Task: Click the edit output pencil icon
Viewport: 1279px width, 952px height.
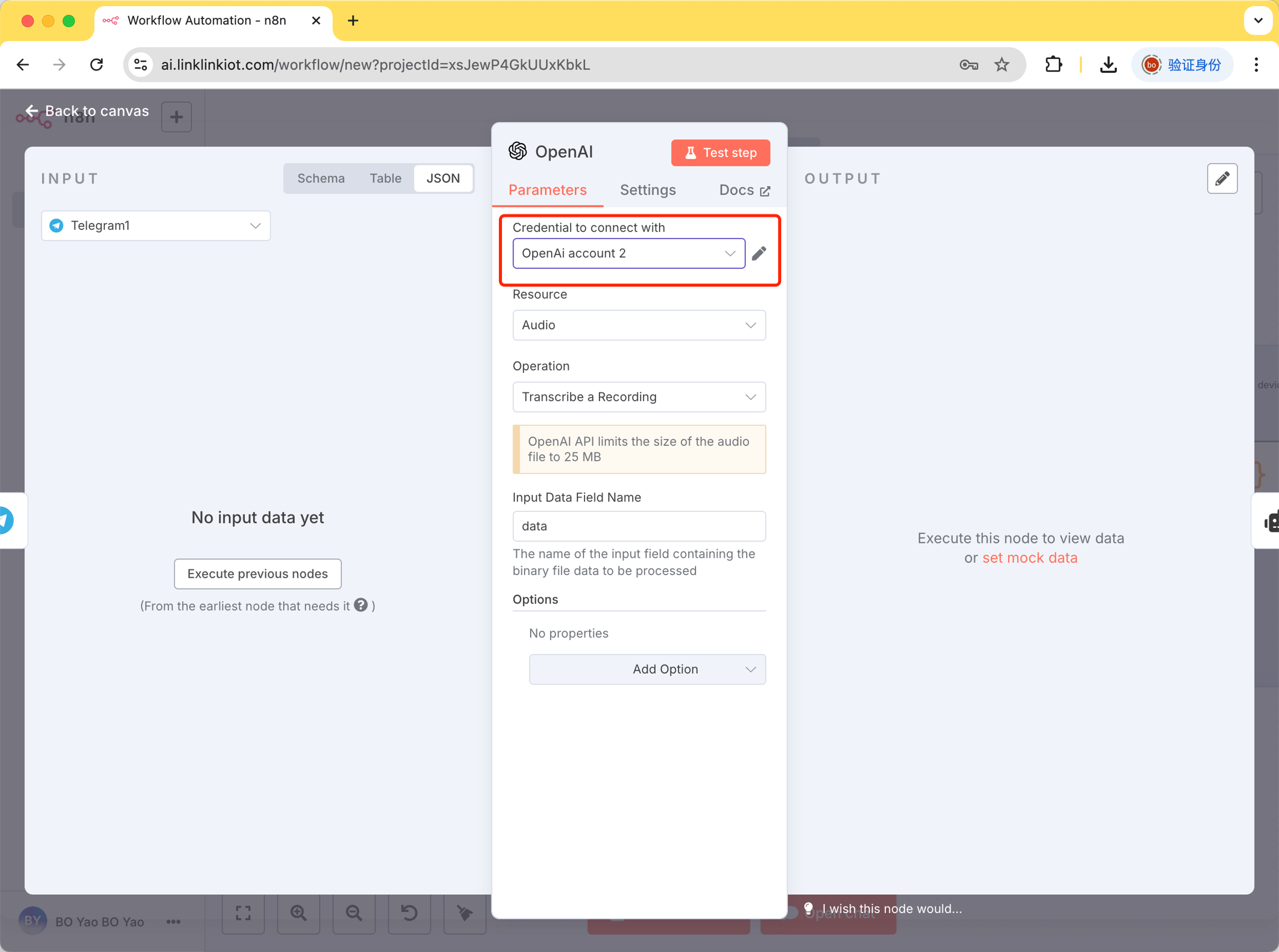Action: tap(1221, 179)
